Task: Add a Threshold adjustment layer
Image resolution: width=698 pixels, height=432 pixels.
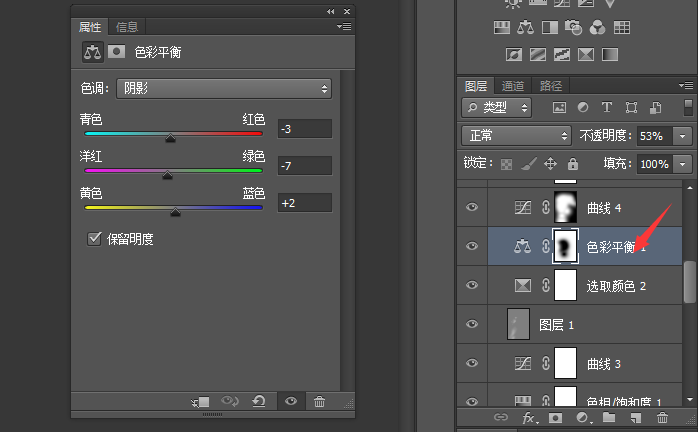Action: [x=562, y=55]
